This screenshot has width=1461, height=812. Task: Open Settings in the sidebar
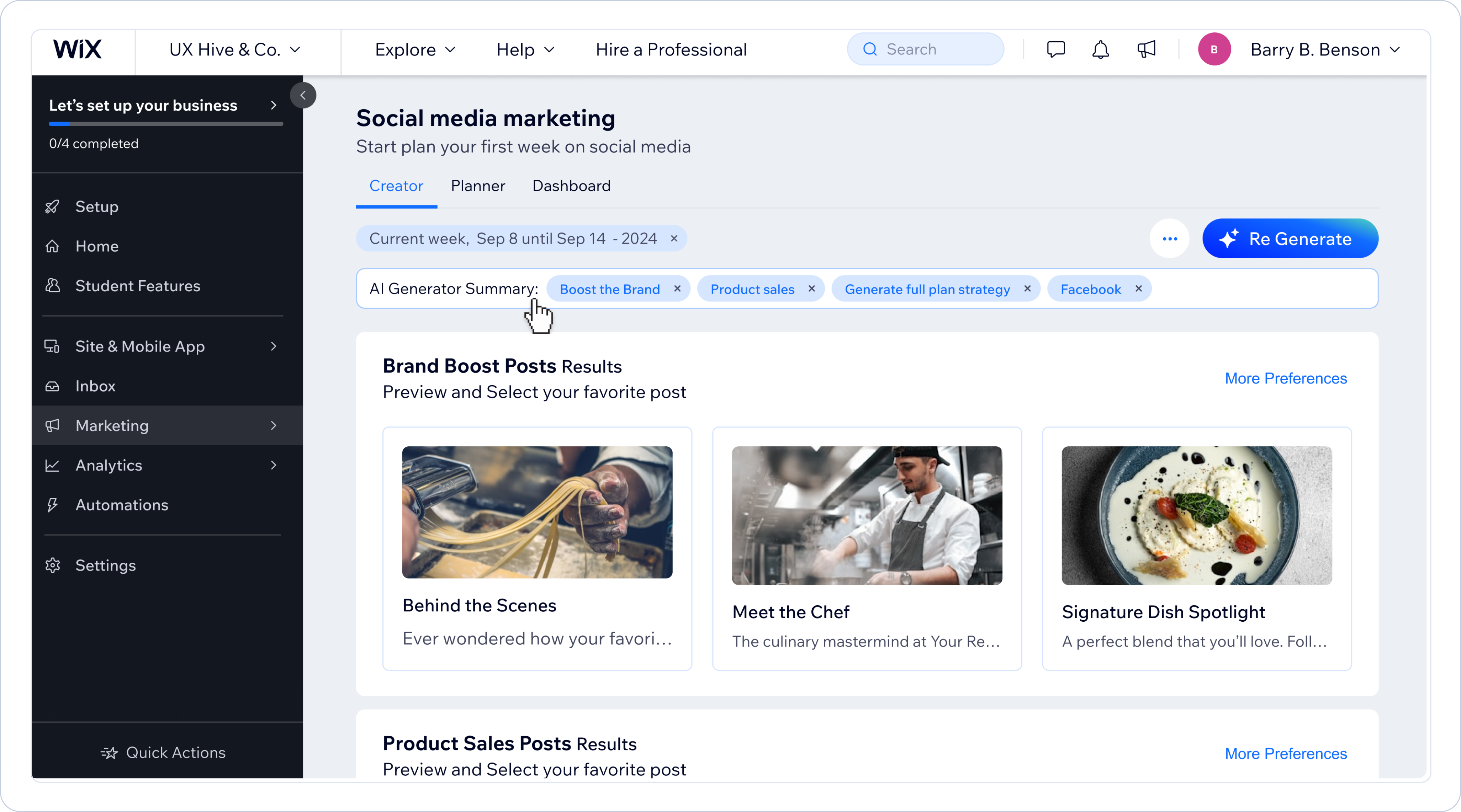click(x=106, y=565)
